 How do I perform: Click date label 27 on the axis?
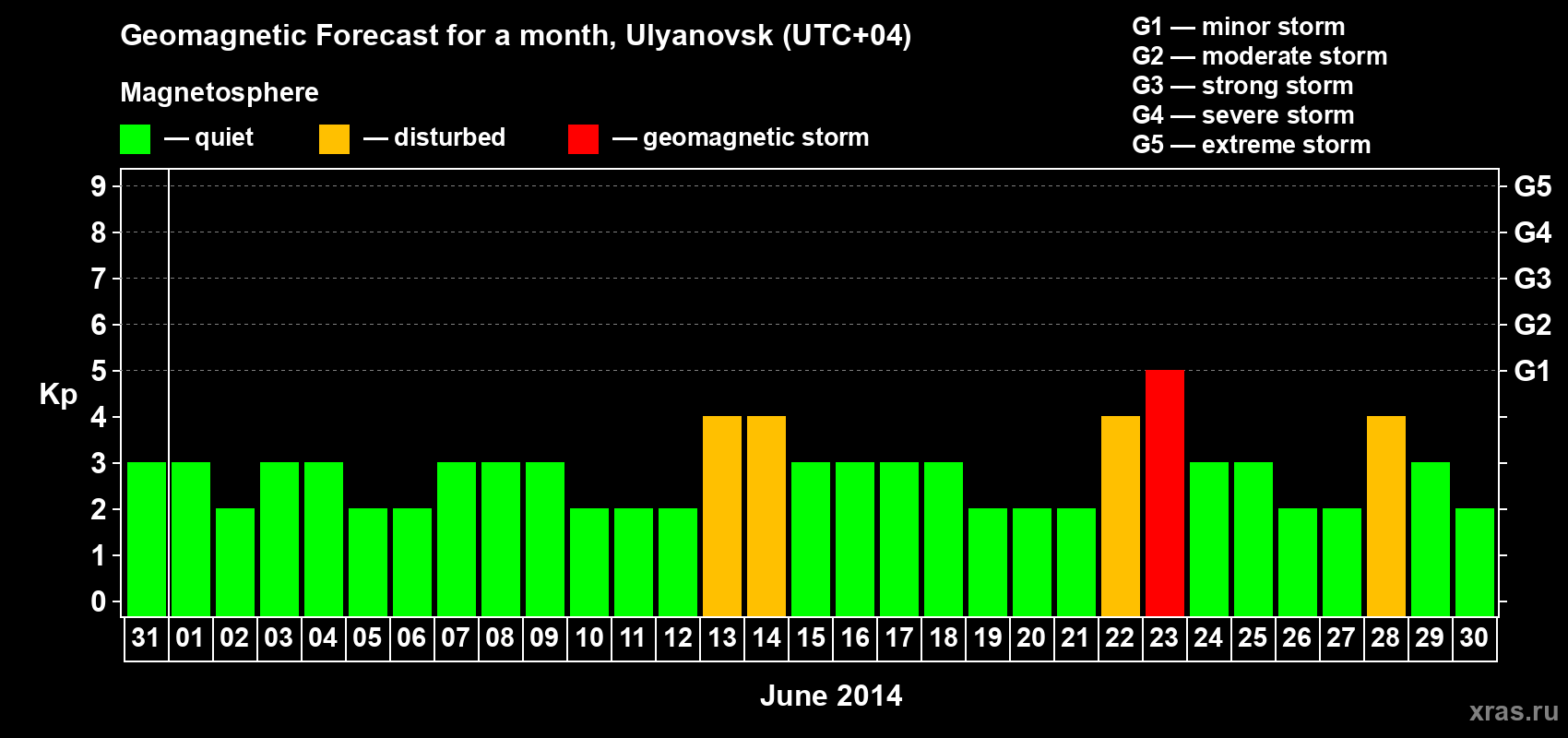pos(1341,637)
